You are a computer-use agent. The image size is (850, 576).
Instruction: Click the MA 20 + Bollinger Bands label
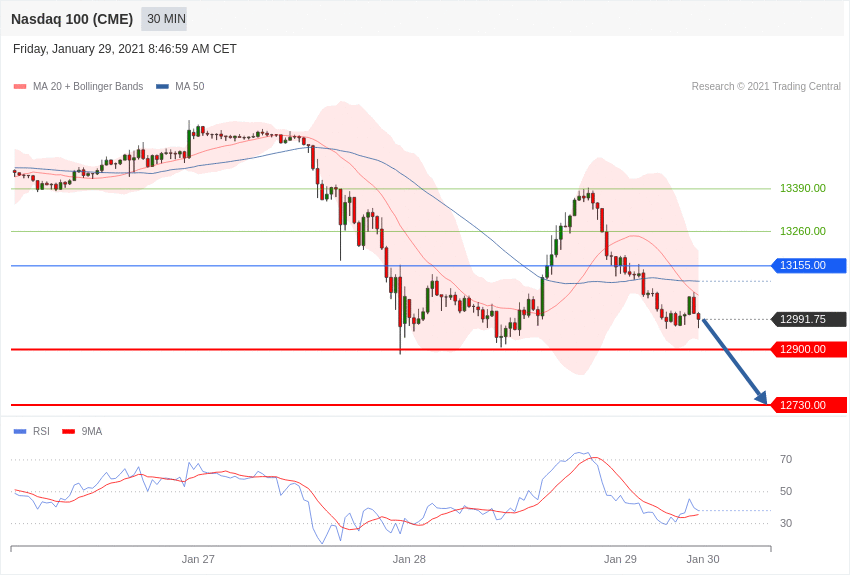88,87
